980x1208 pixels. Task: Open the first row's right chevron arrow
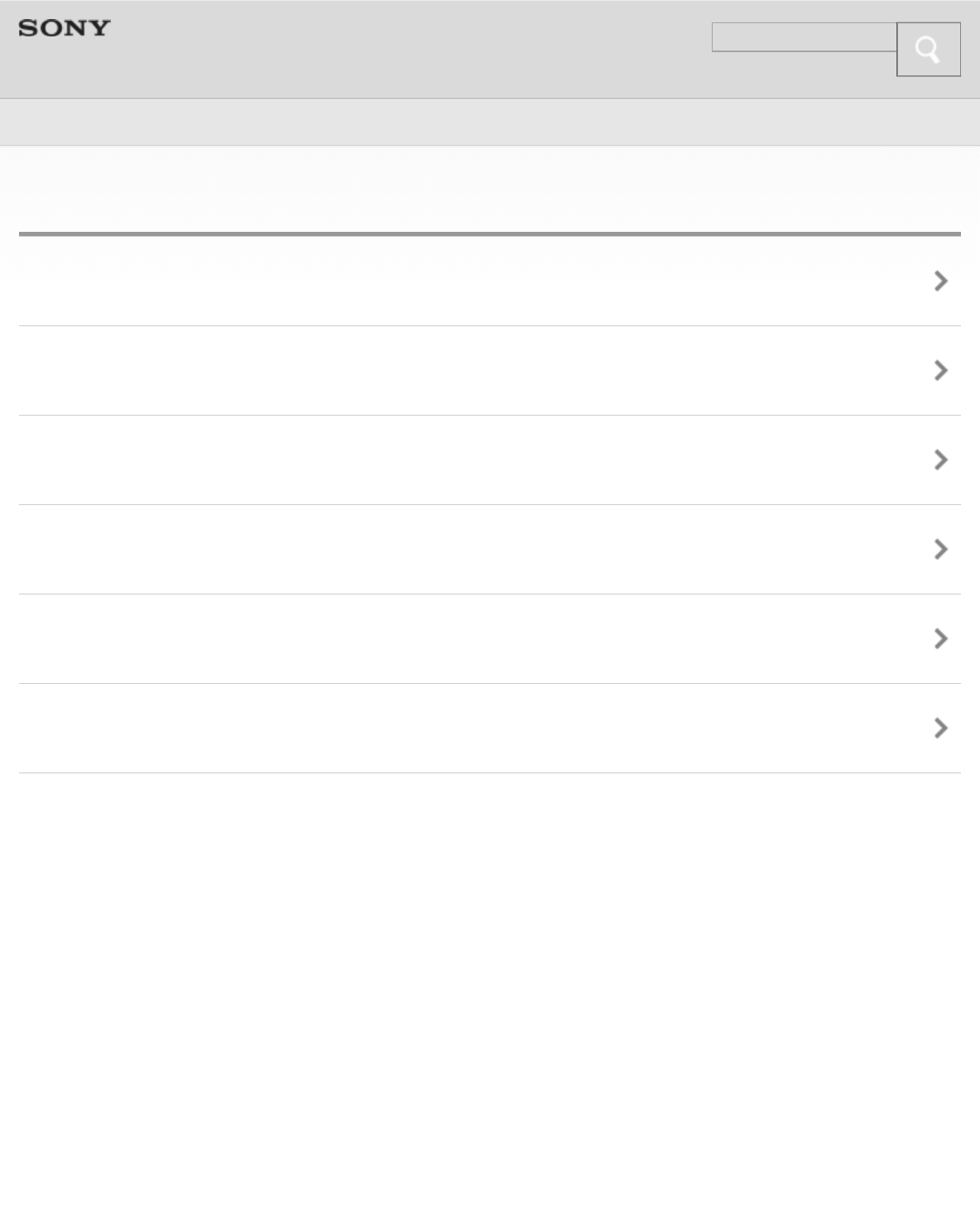click(940, 282)
